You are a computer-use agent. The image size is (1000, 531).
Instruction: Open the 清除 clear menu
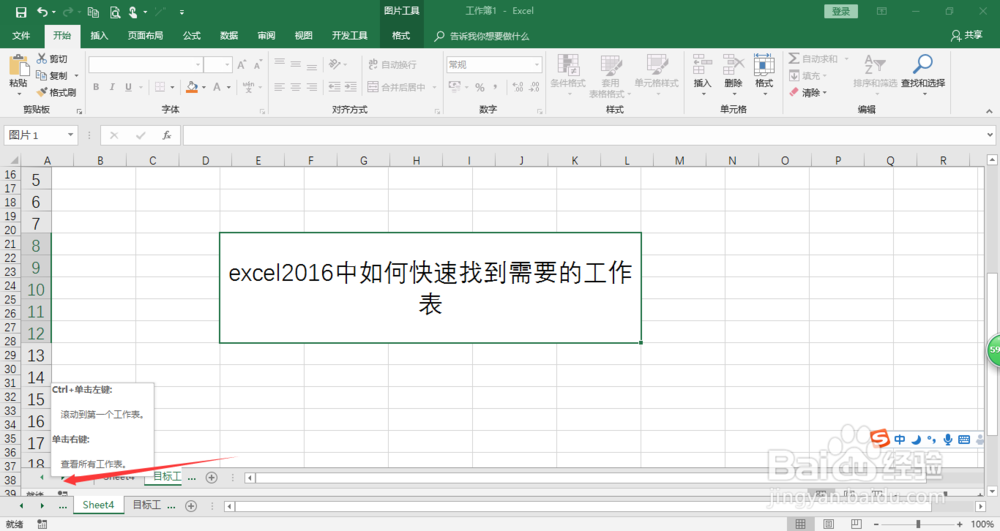807,92
